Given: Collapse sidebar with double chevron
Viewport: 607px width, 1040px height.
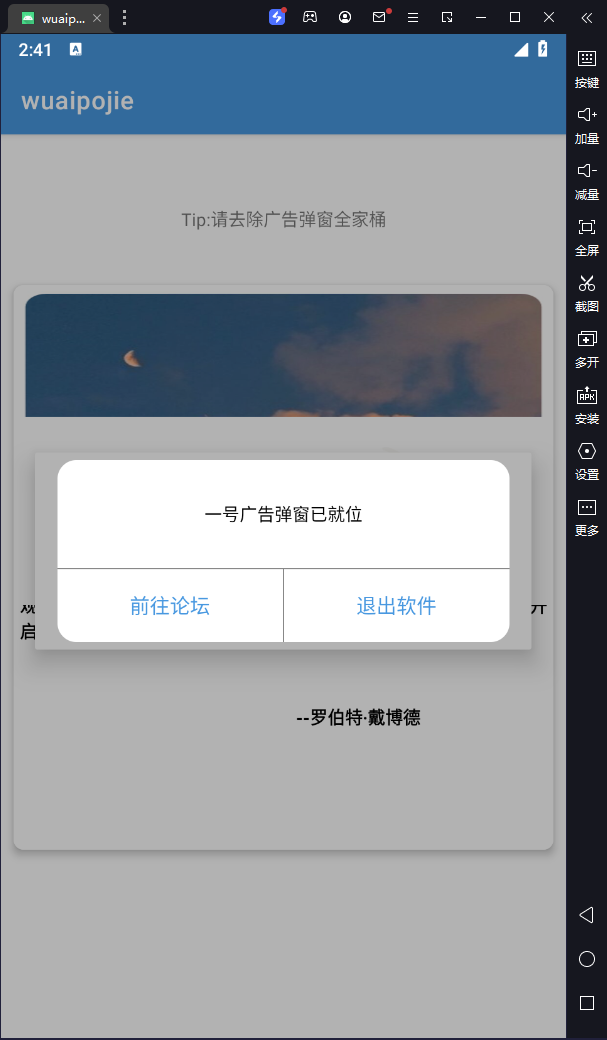Looking at the screenshot, I should click(586, 18).
